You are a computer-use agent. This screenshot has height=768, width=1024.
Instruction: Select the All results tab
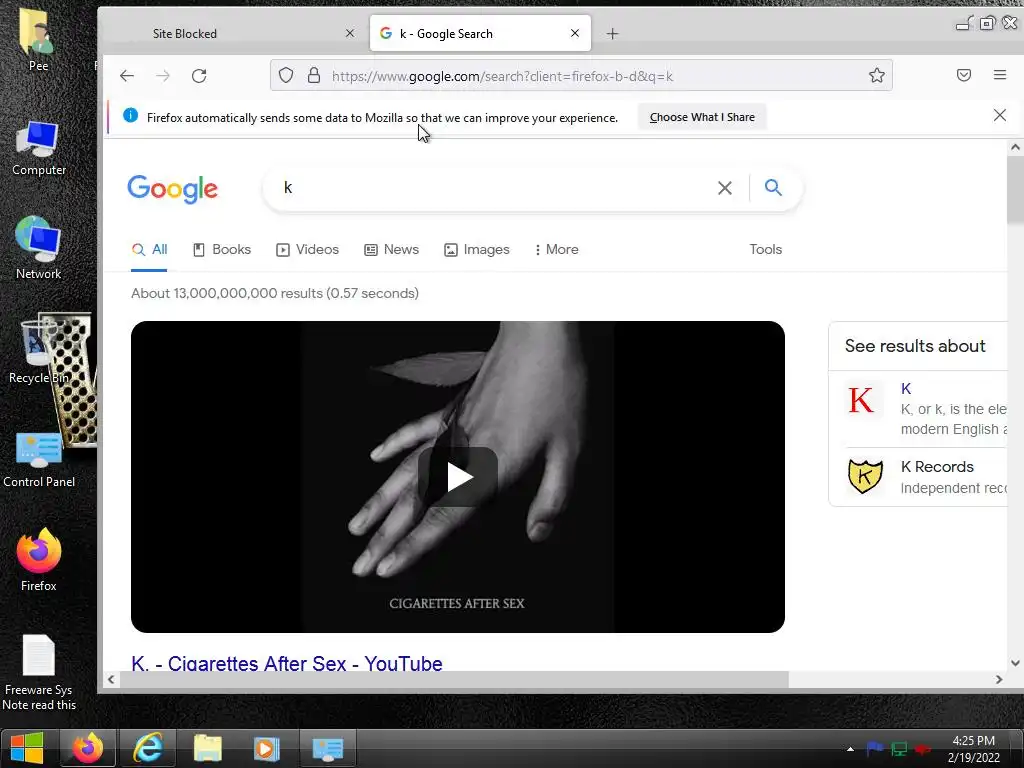click(x=150, y=249)
